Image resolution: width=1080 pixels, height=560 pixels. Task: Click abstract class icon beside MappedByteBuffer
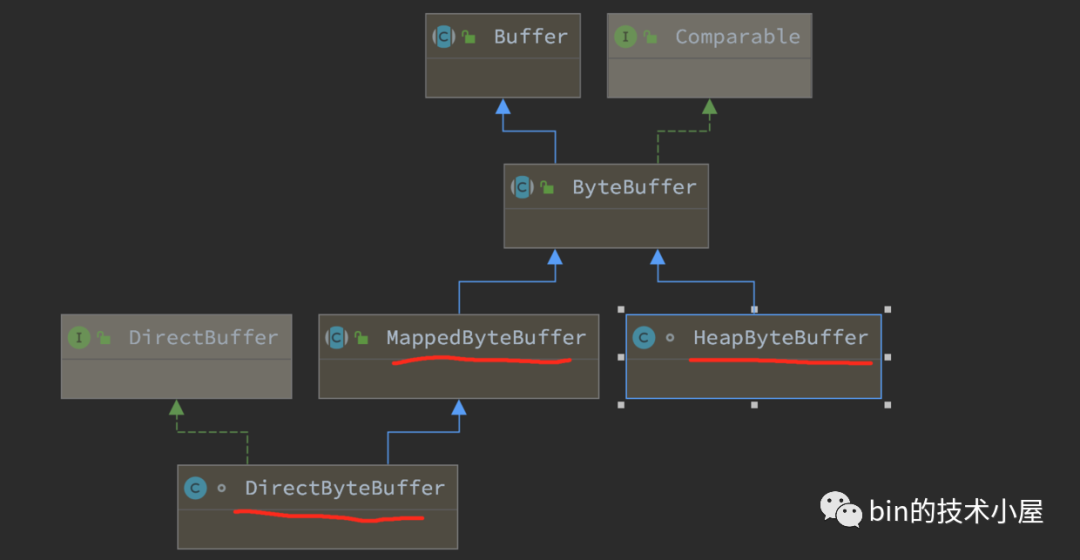337,338
